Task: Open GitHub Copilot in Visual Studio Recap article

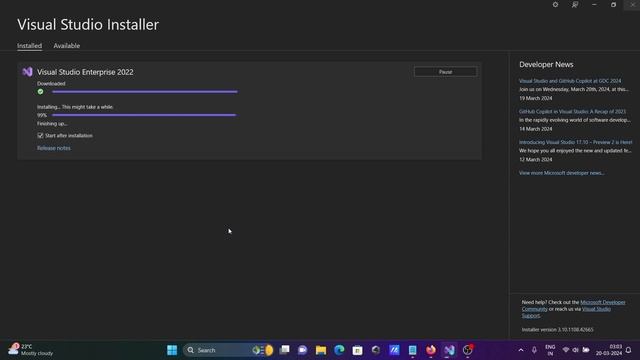Action: 572,111
